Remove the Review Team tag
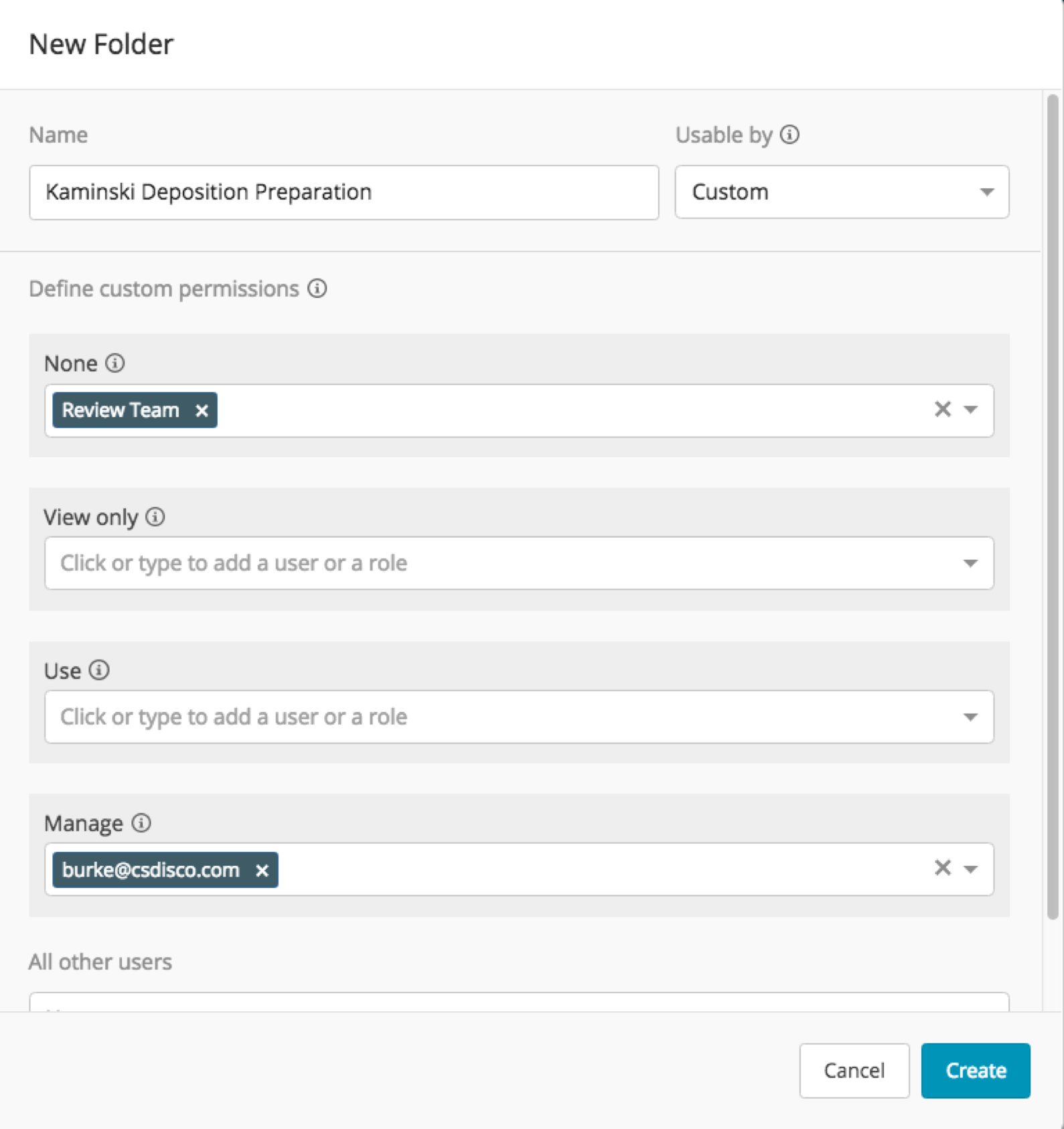This screenshot has width=1064, height=1129. point(202,410)
